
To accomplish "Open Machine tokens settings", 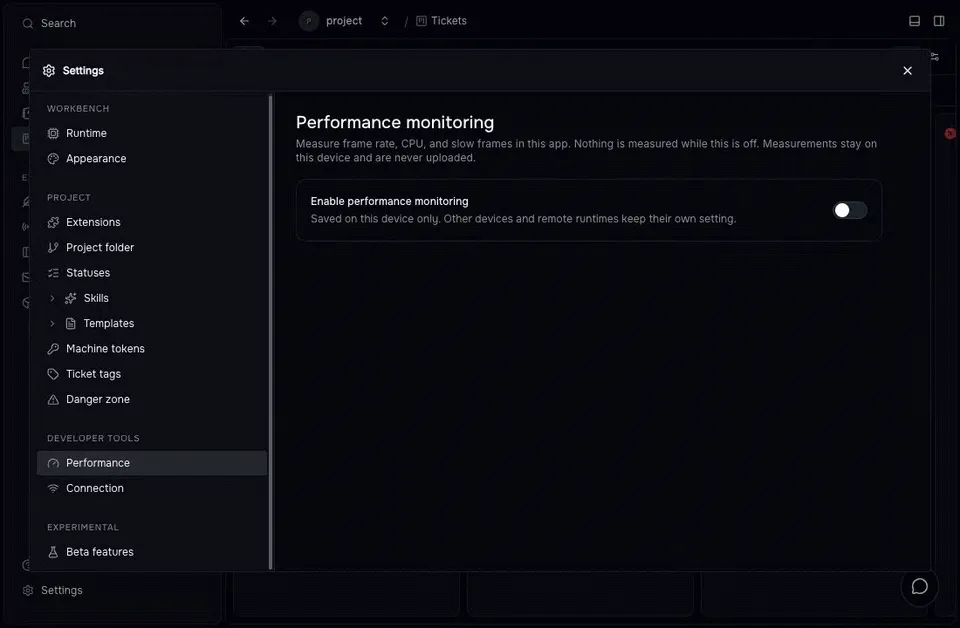I will (x=151, y=349).
